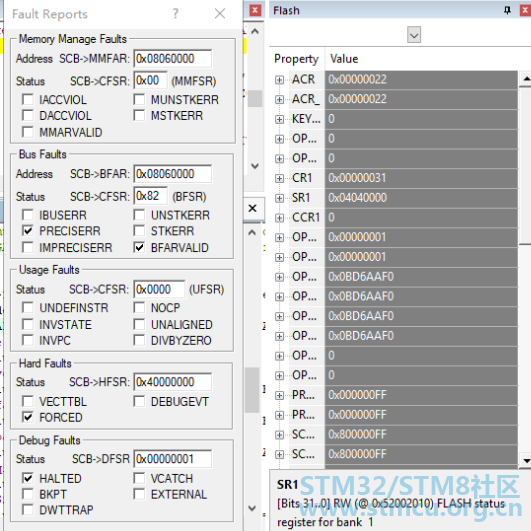Select ACR value 0x00000022
The image size is (531, 531).
[x=421, y=80]
